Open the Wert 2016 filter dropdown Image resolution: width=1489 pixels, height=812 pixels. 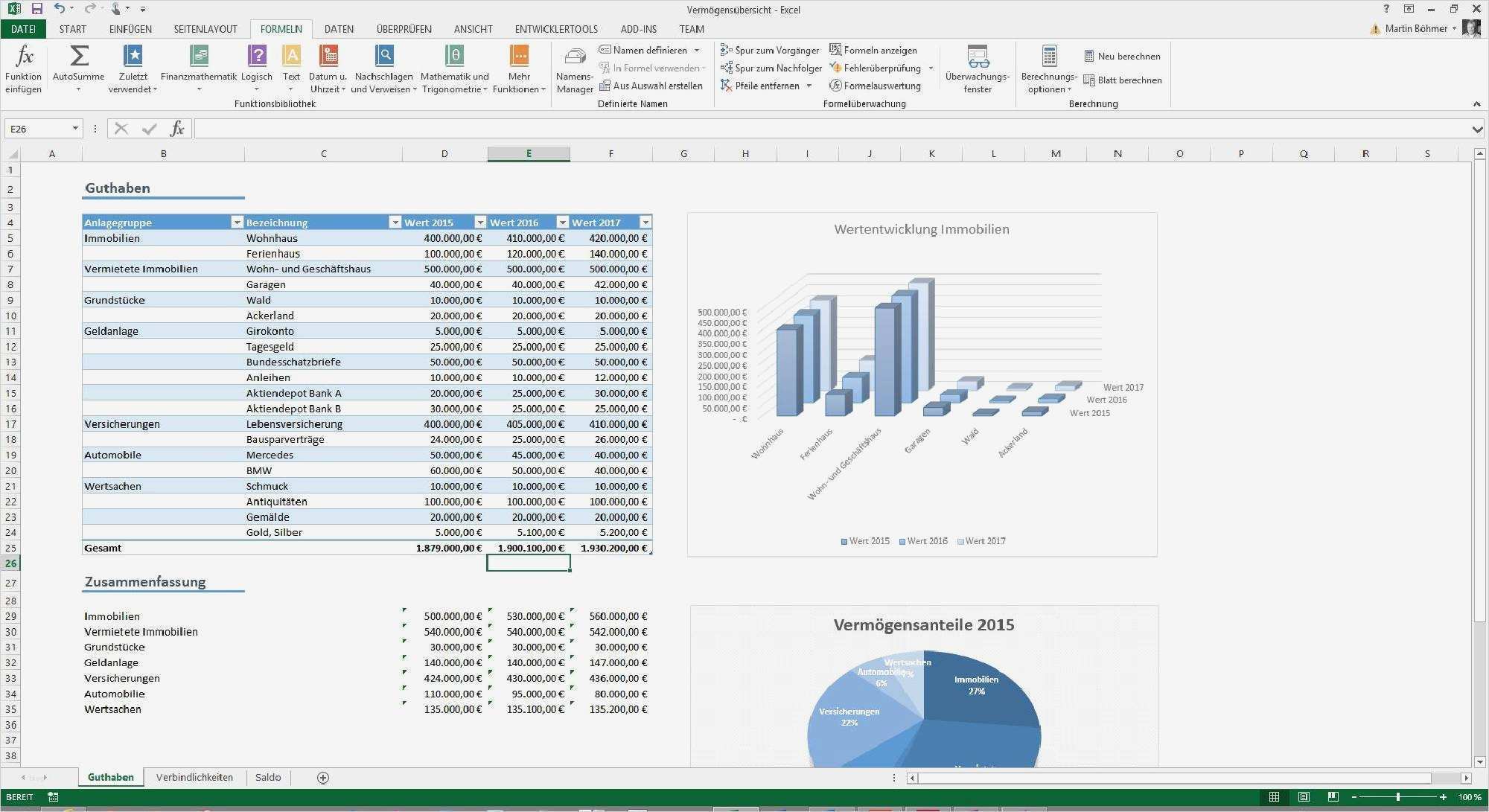[x=563, y=223]
